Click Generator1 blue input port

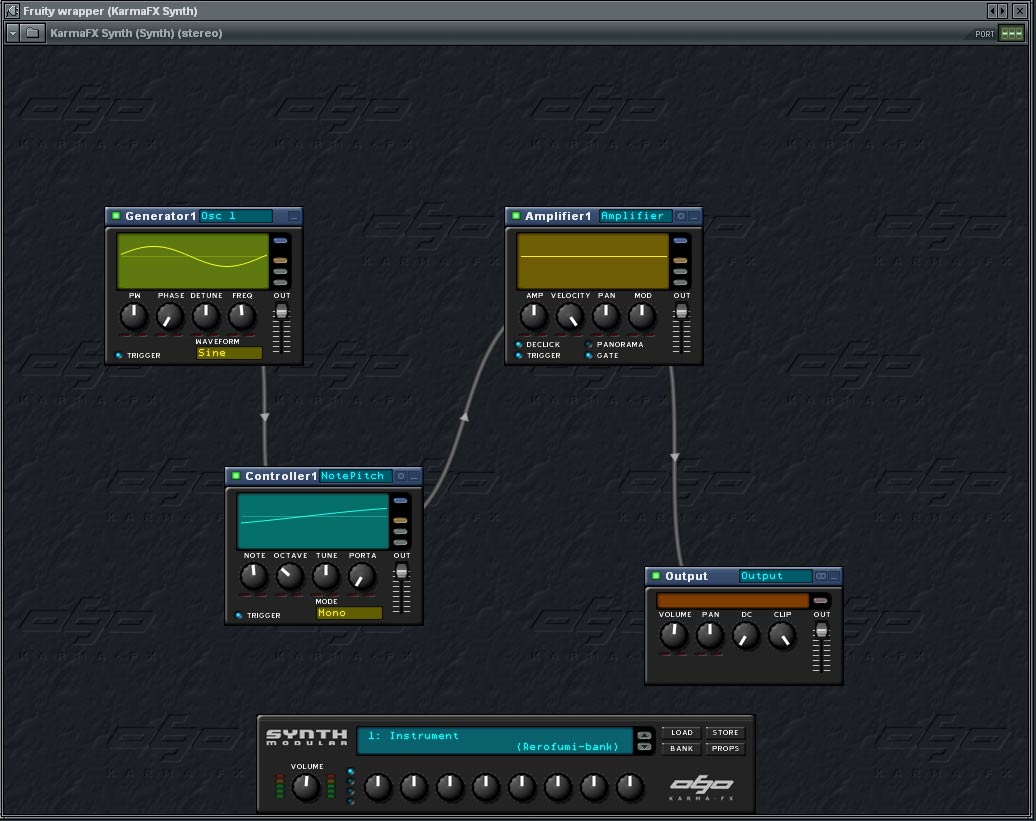(280, 240)
